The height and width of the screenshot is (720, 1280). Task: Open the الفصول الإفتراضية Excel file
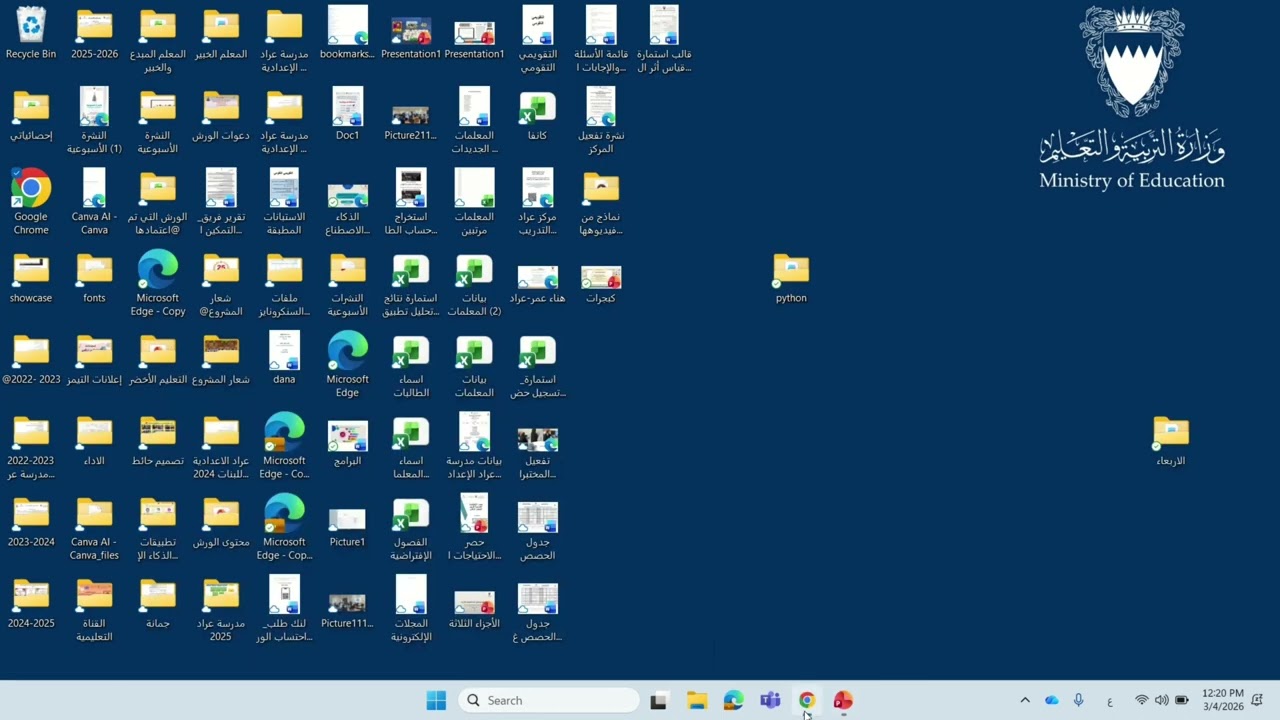[411, 528]
